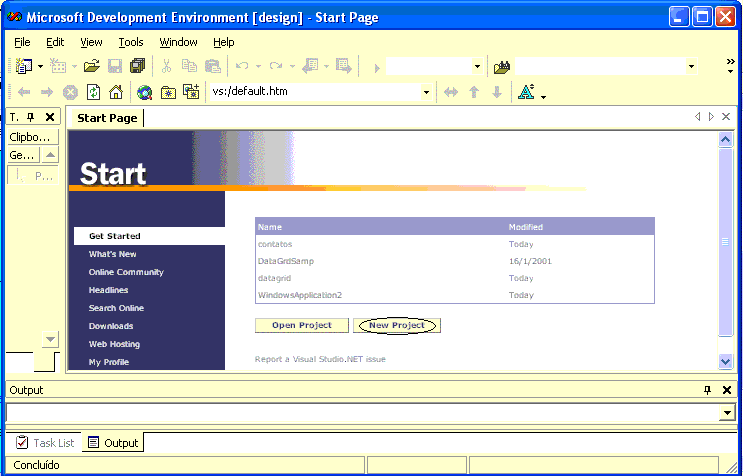Click the web Back arrow icon

pyautogui.click(x=24, y=92)
